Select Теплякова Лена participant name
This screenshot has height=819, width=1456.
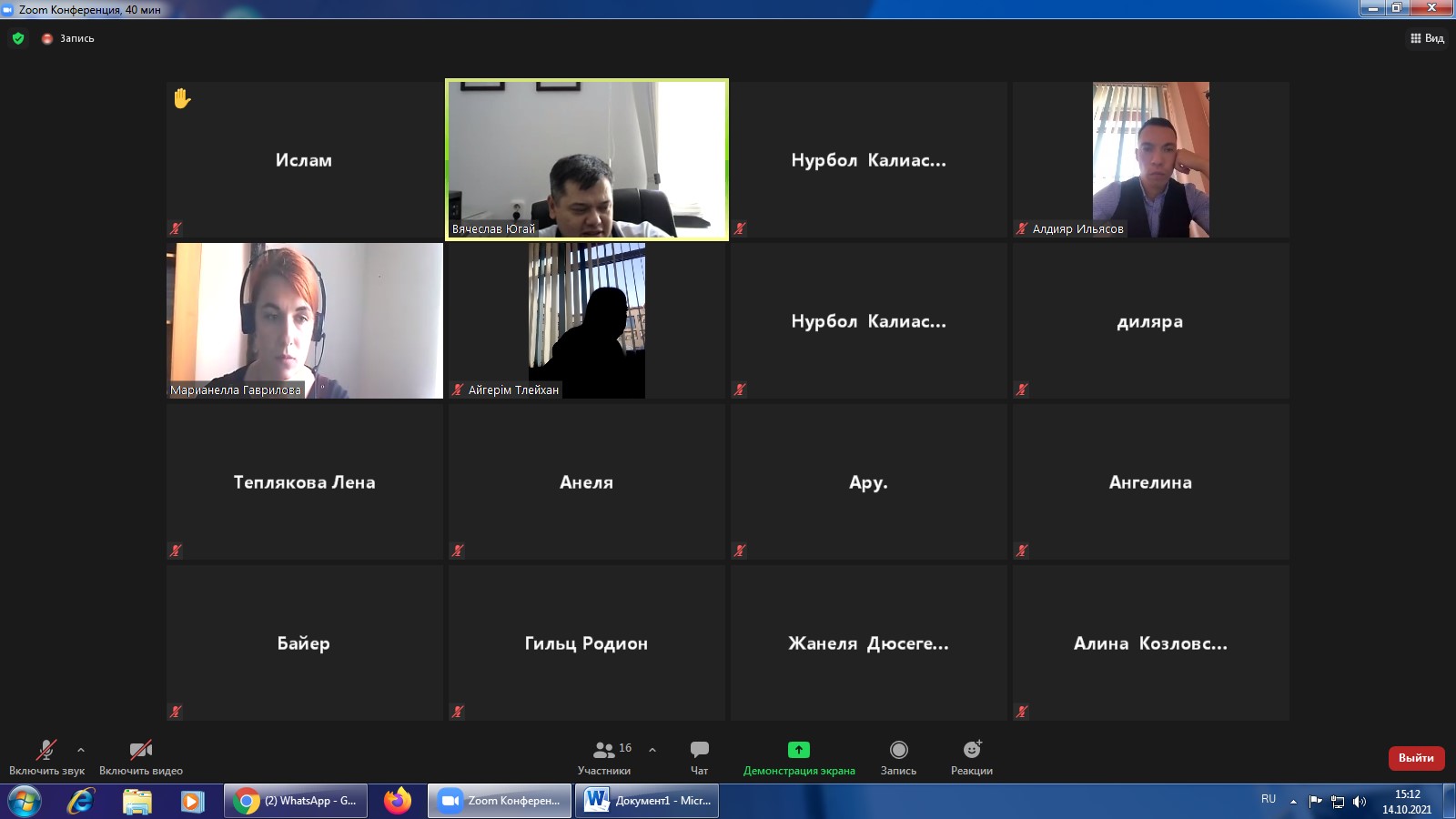click(304, 482)
